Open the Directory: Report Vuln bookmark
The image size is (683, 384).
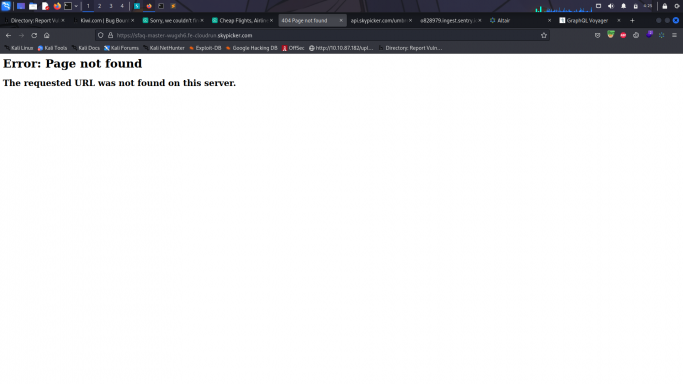pyautogui.click(x=410, y=48)
